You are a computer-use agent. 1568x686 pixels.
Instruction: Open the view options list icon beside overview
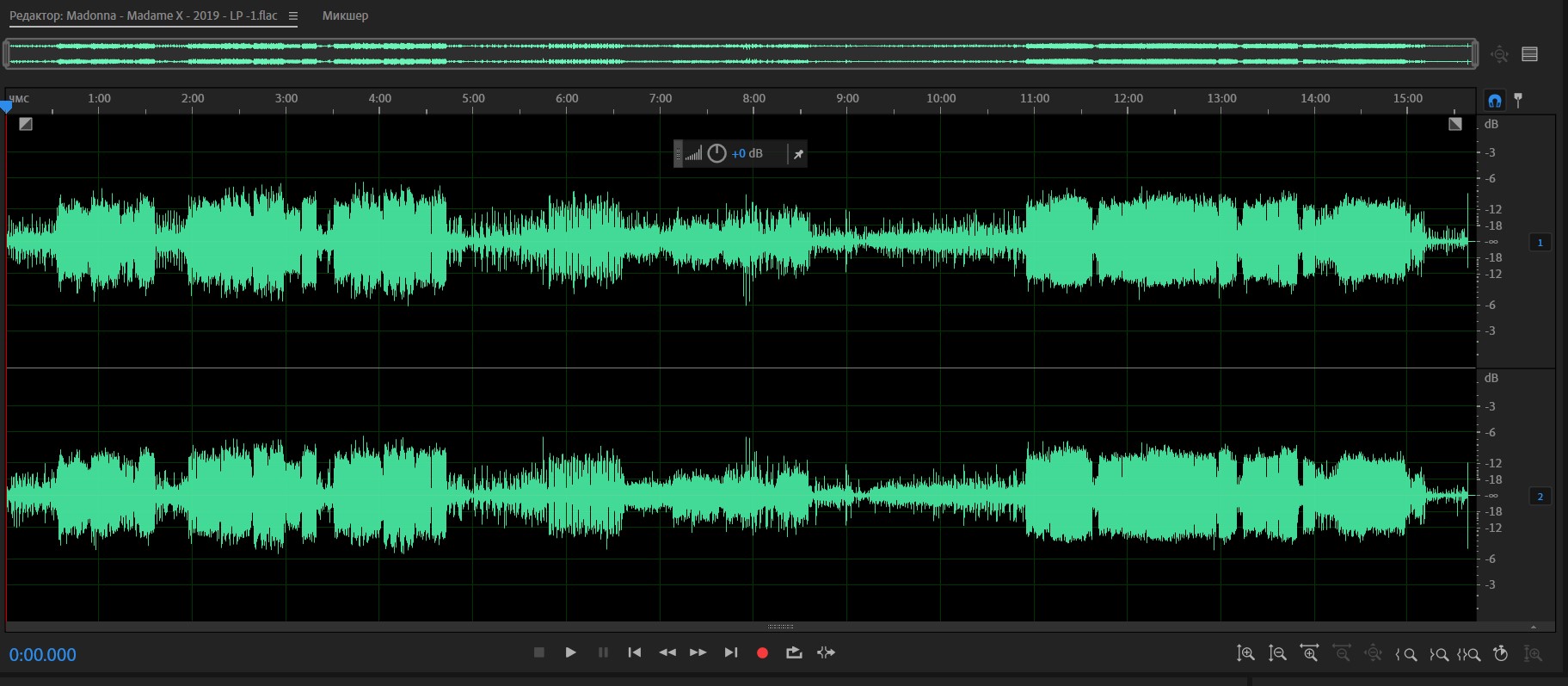(1530, 54)
